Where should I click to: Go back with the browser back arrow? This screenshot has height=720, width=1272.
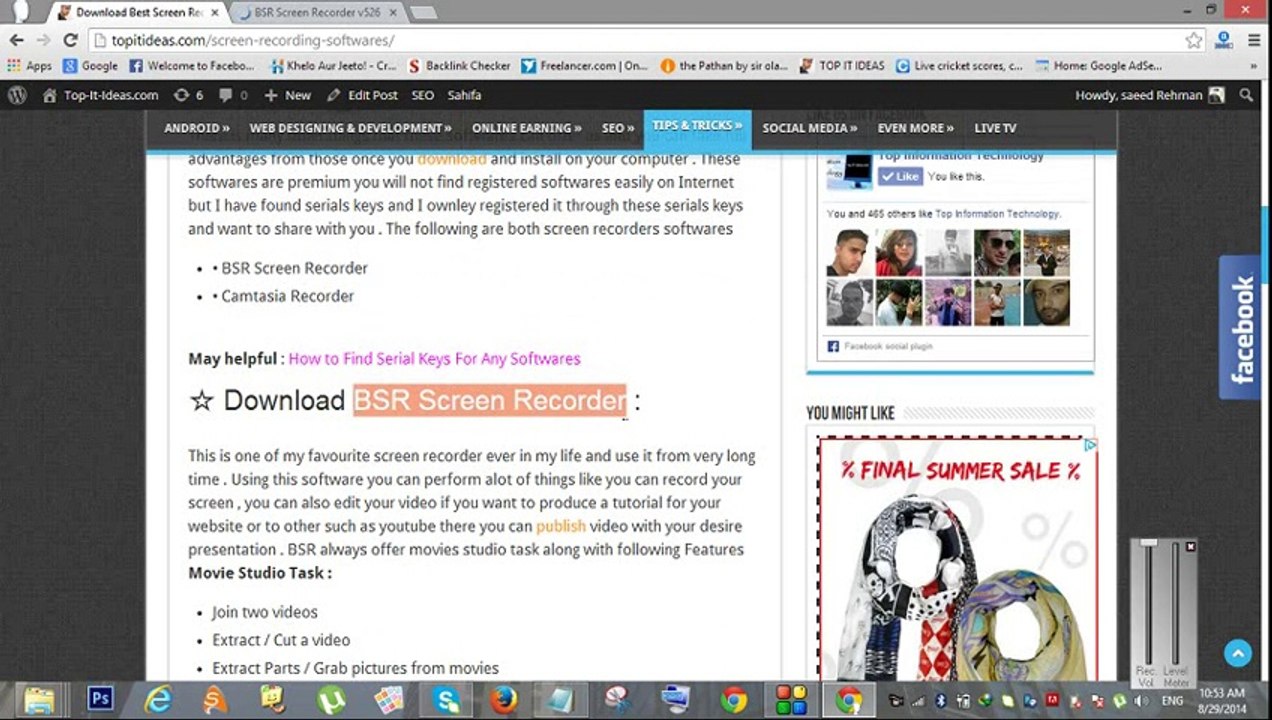tap(16, 40)
